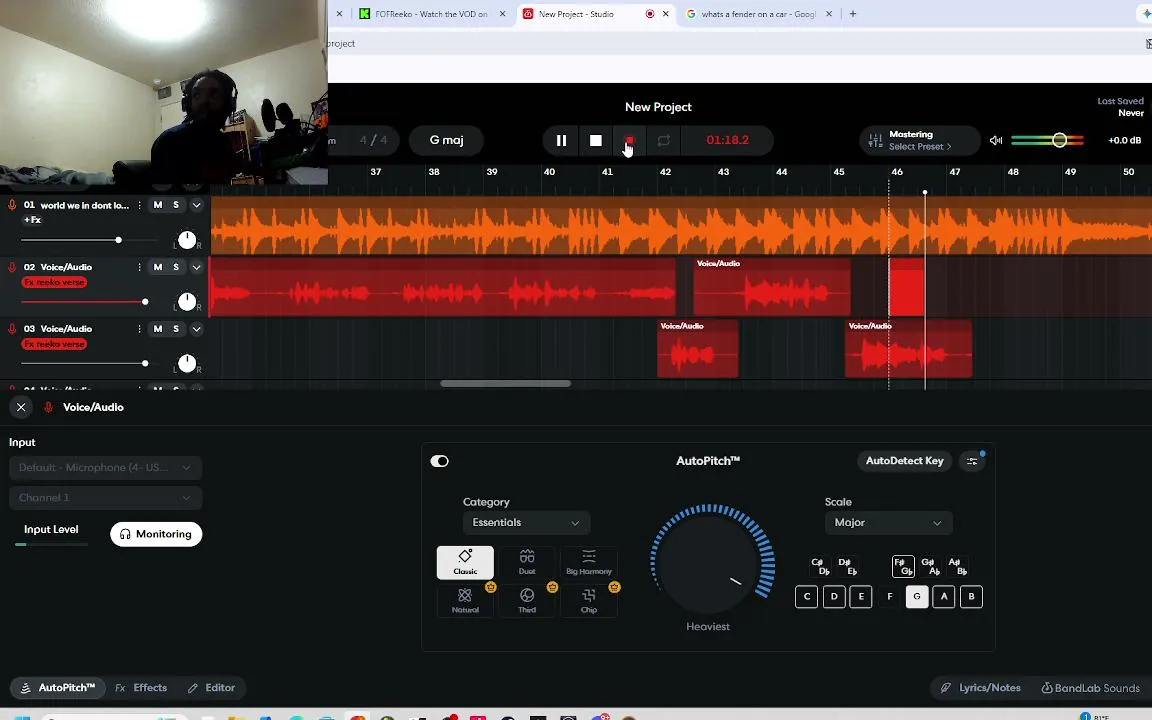Select the Natural AutoPitch preset

coord(465,600)
